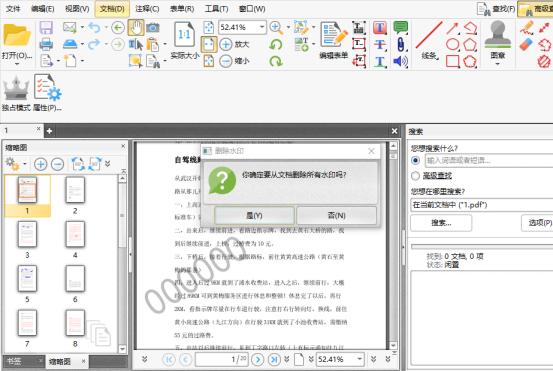The image size is (553, 371).
Task: Select the Eraser tool
Action: point(527,45)
